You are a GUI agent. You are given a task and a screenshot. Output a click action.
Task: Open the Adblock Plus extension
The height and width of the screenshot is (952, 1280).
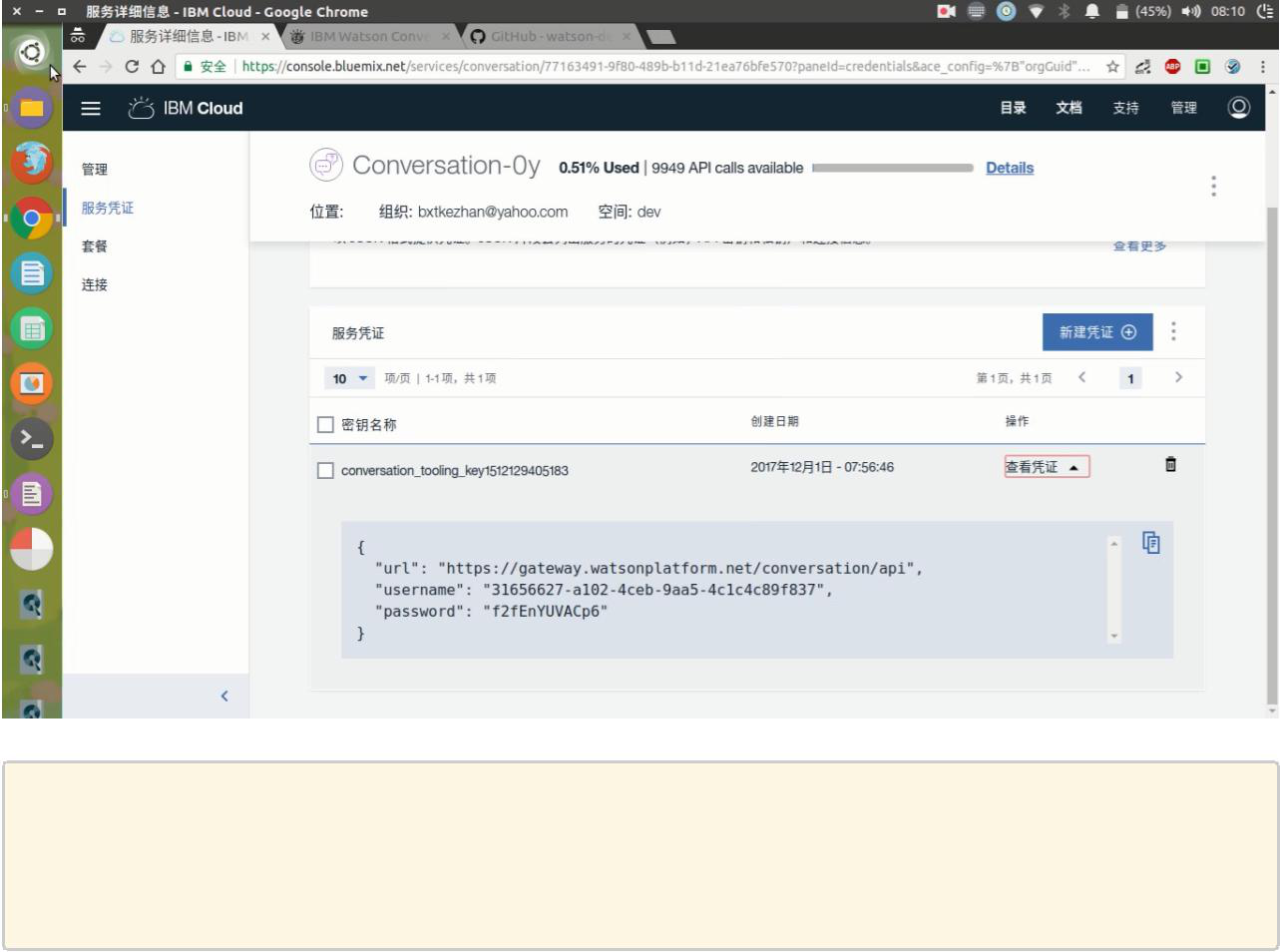(x=1172, y=67)
